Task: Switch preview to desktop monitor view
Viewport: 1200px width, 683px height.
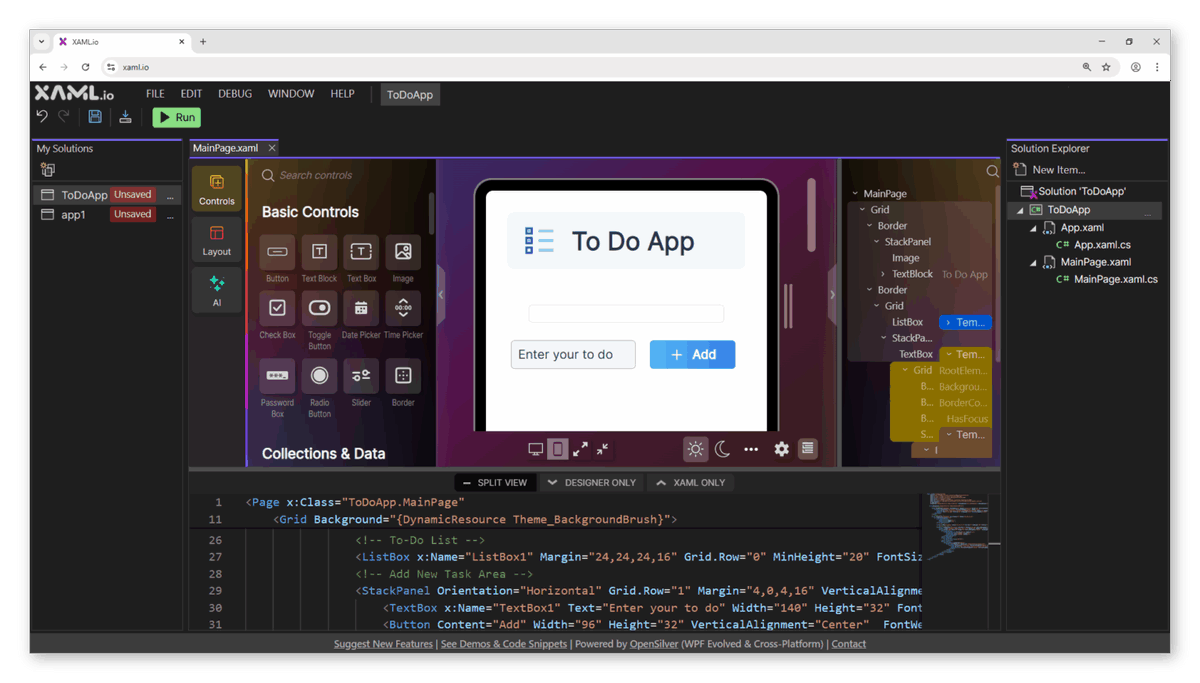Action: 536,449
